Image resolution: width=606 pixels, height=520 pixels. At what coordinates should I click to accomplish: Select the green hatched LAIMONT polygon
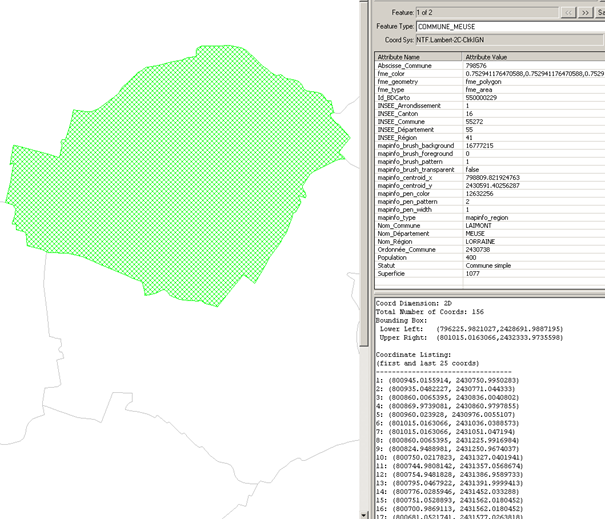point(170,150)
